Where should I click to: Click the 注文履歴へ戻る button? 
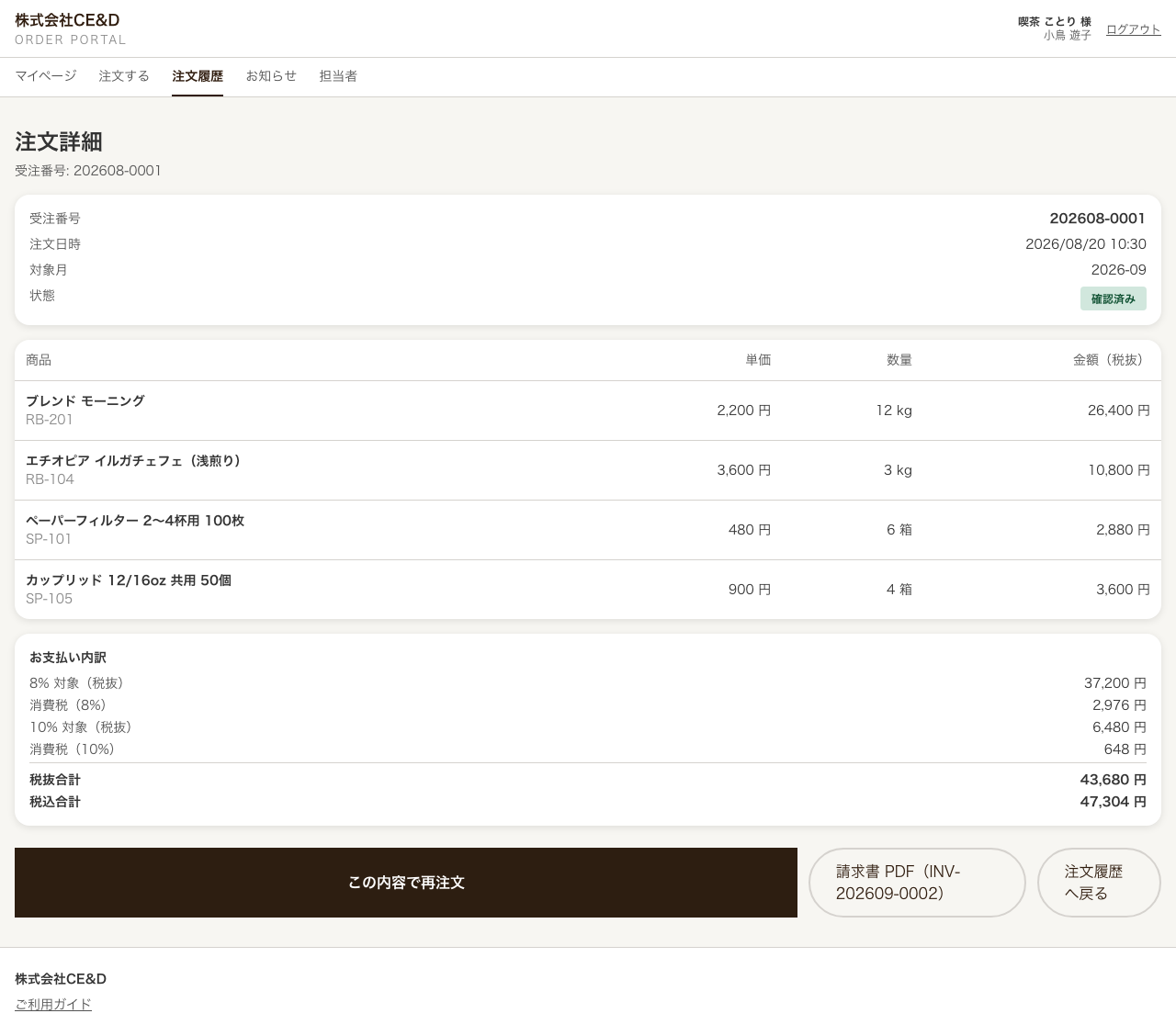1099,883
